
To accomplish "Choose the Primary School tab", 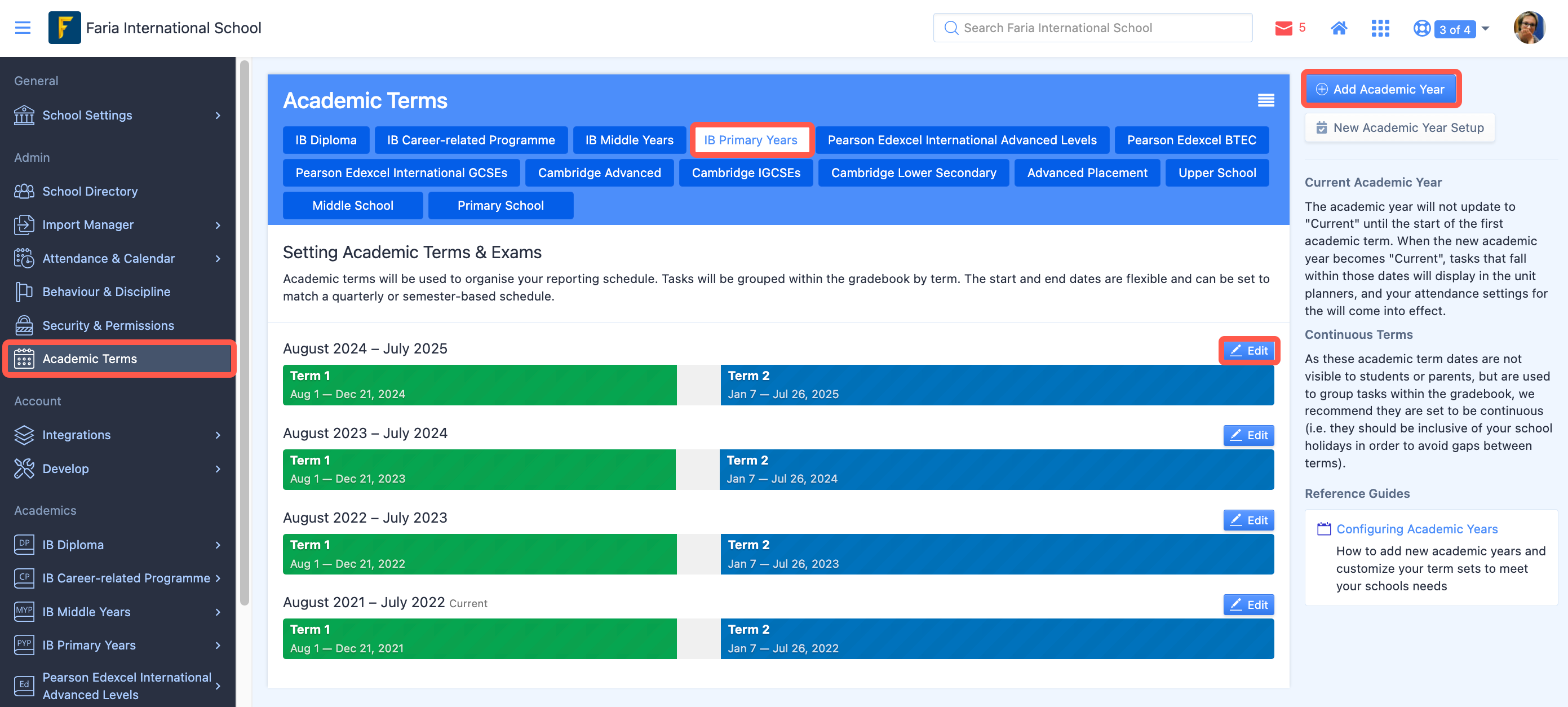I will click(x=500, y=205).
